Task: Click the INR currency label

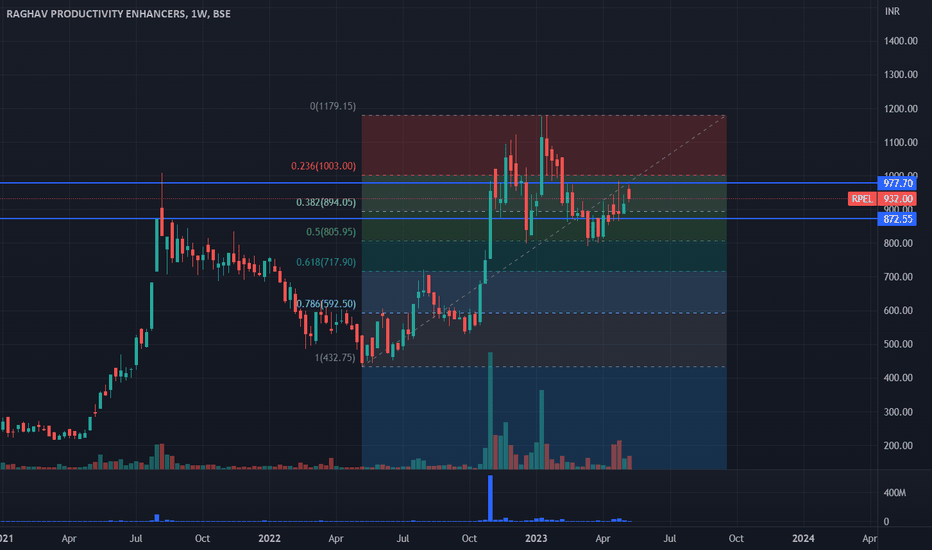Action: pyautogui.click(x=892, y=11)
